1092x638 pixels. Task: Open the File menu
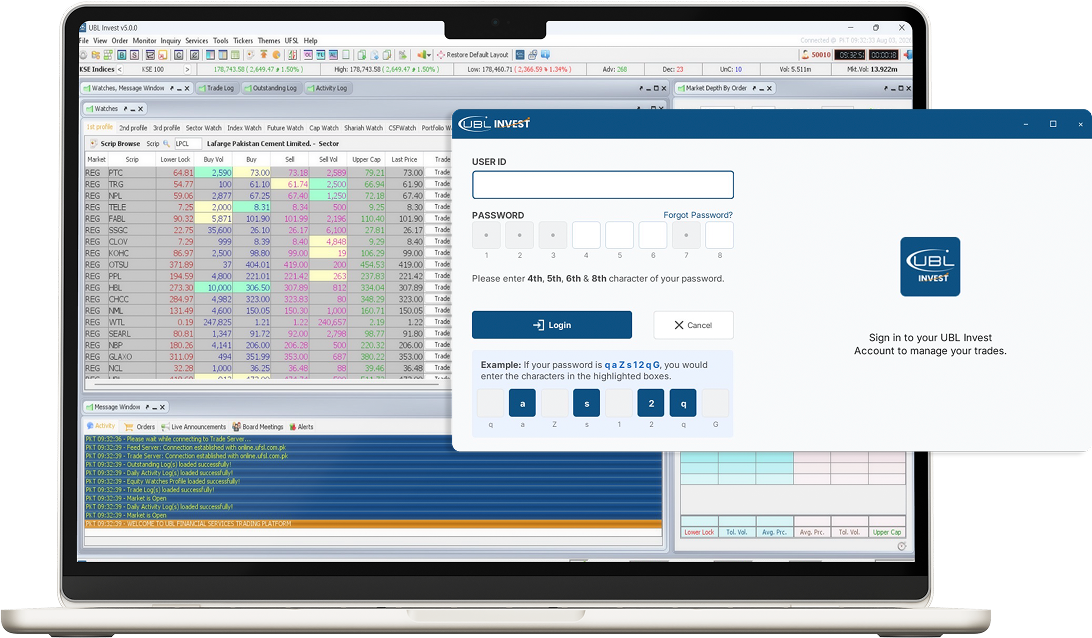pos(84,41)
